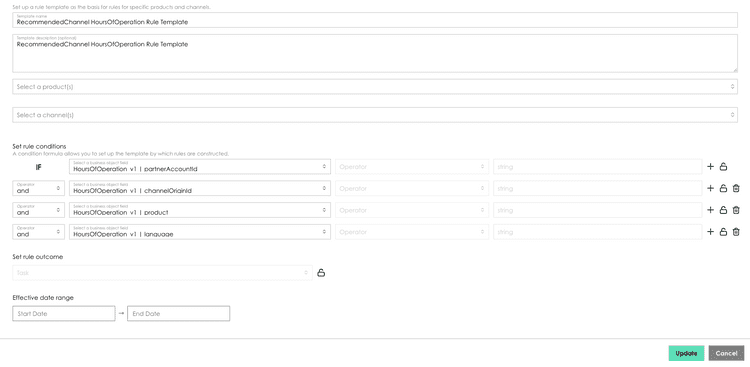Delete the product condition row
The image size is (750, 367).
tap(736, 210)
